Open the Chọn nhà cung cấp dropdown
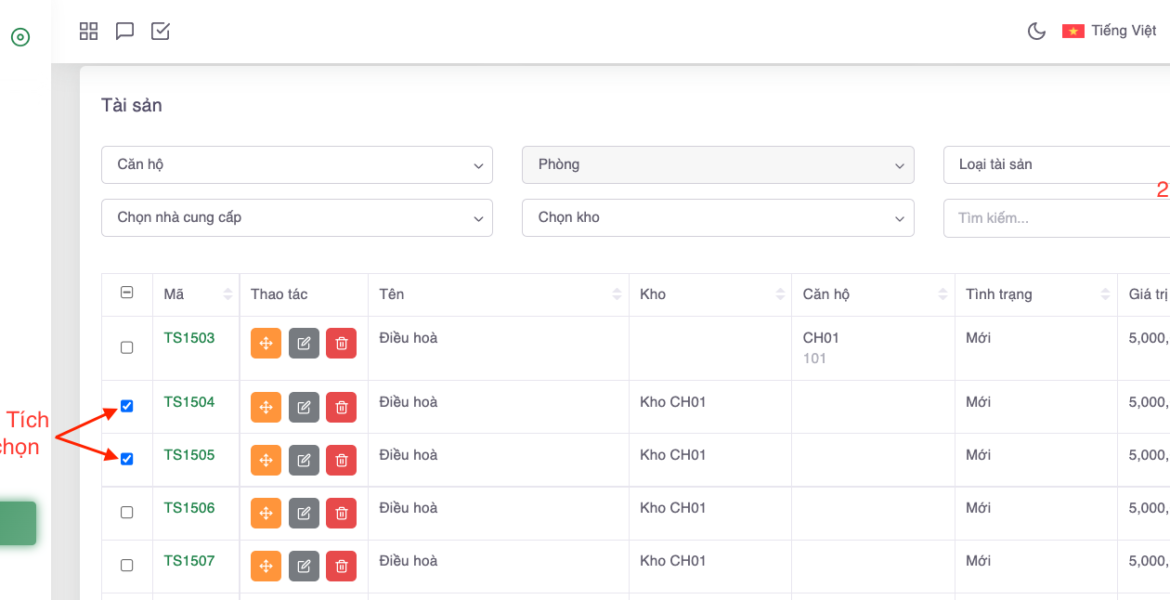Image resolution: width=1170 pixels, height=600 pixels. click(x=297, y=218)
